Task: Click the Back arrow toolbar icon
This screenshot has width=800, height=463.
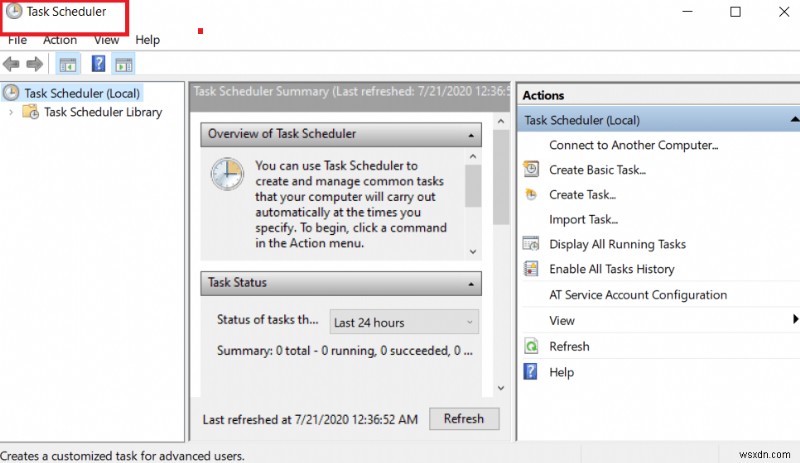Action: pos(11,64)
